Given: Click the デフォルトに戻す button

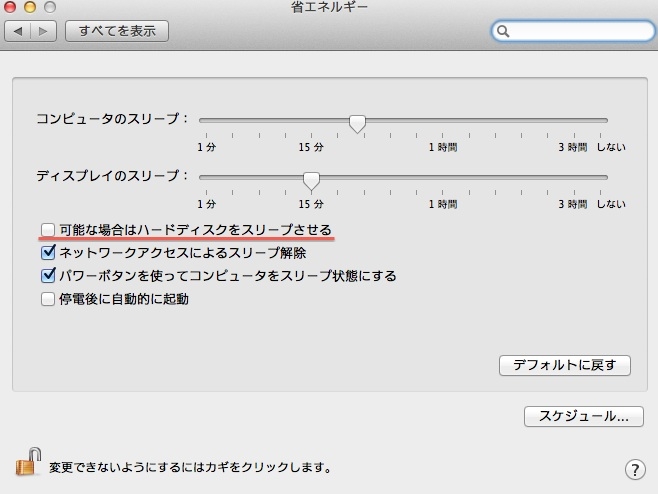Looking at the screenshot, I should 564,365.
